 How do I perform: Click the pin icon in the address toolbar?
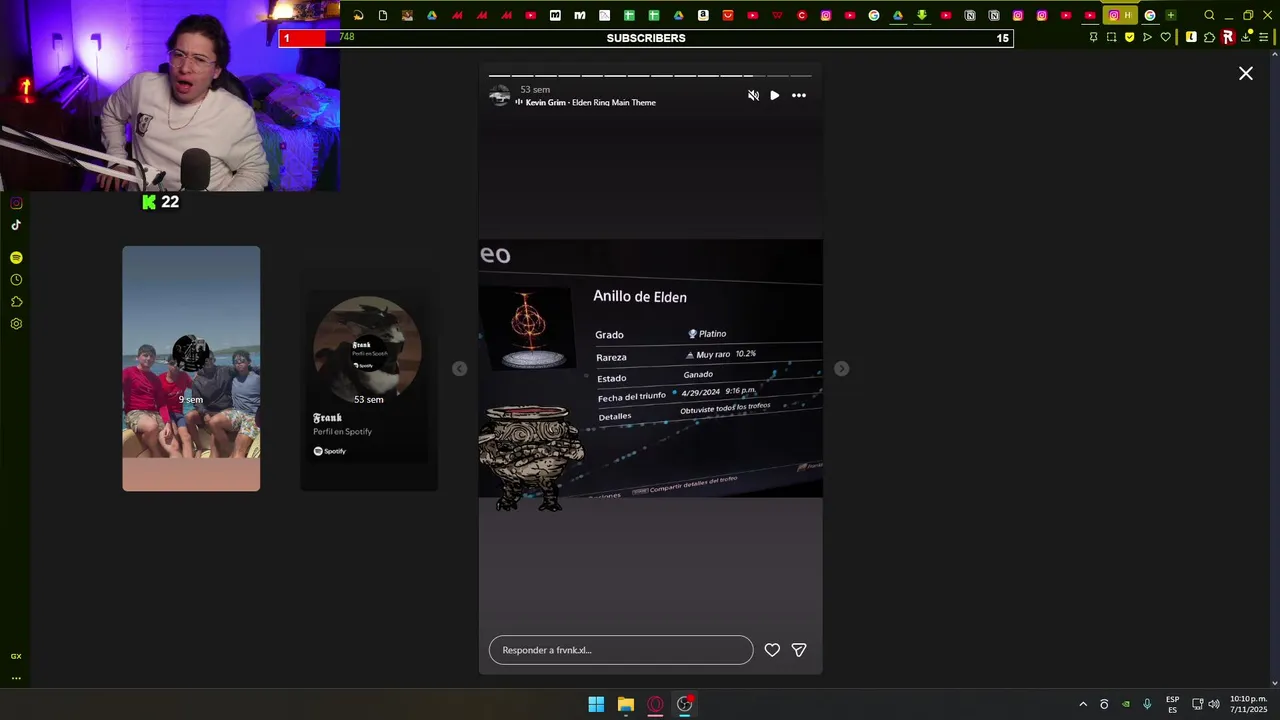click(x=1093, y=37)
